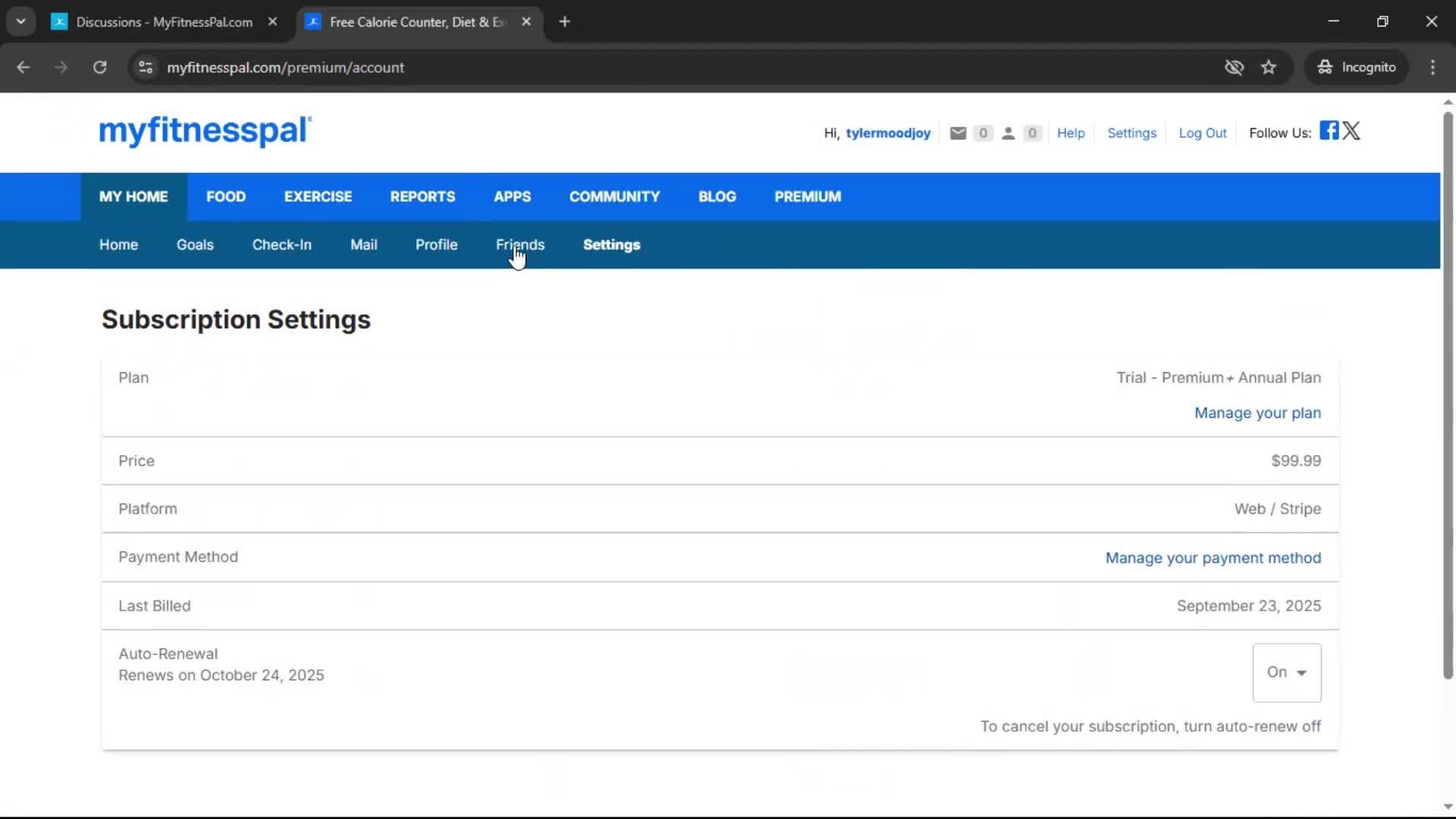Open the APPS main menu

click(513, 197)
